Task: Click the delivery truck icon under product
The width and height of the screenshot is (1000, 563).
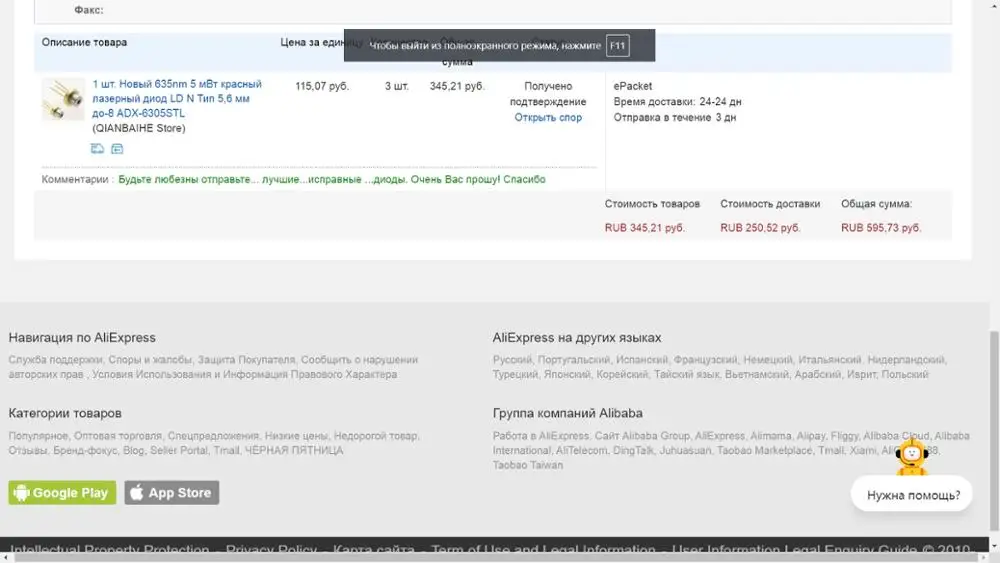Action: coord(97,149)
